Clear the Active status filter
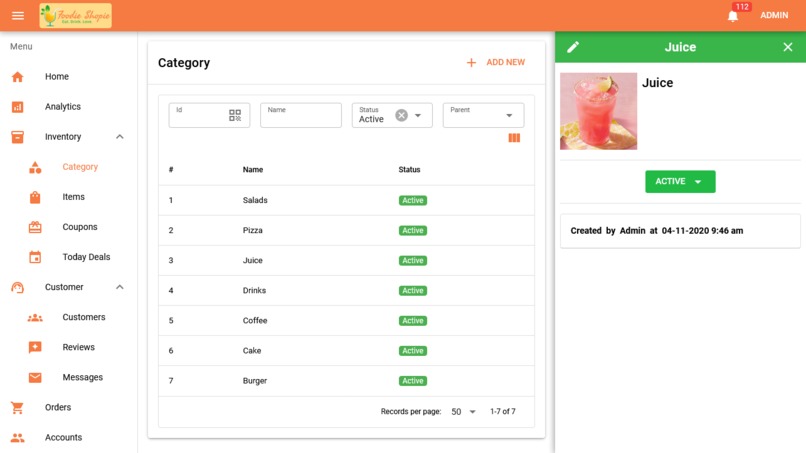The image size is (806, 453). [401, 115]
